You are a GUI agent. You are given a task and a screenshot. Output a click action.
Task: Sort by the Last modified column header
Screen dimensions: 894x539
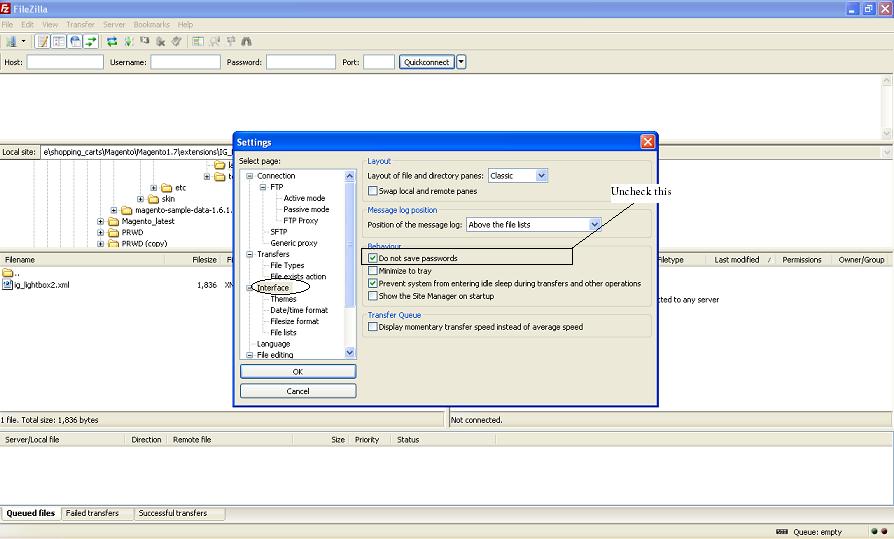(739, 260)
